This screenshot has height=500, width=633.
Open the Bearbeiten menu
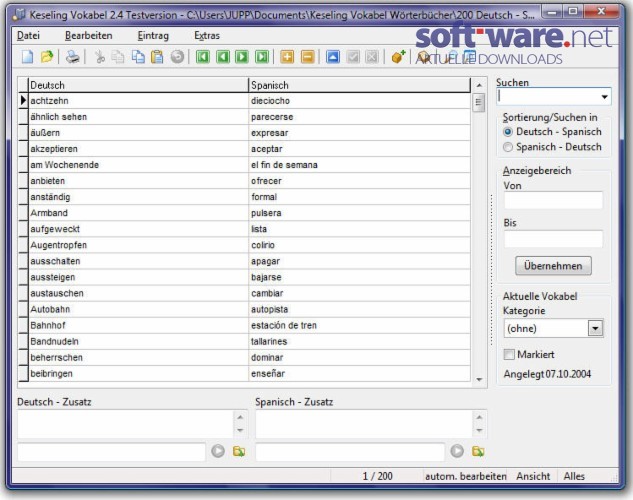tap(89, 36)
